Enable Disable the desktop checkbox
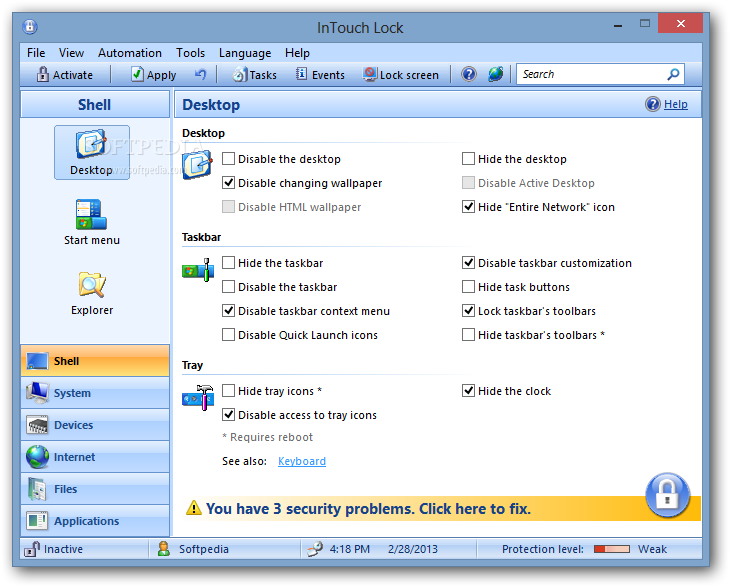Viewport: 730px width, 587px height. click(228, 159)
